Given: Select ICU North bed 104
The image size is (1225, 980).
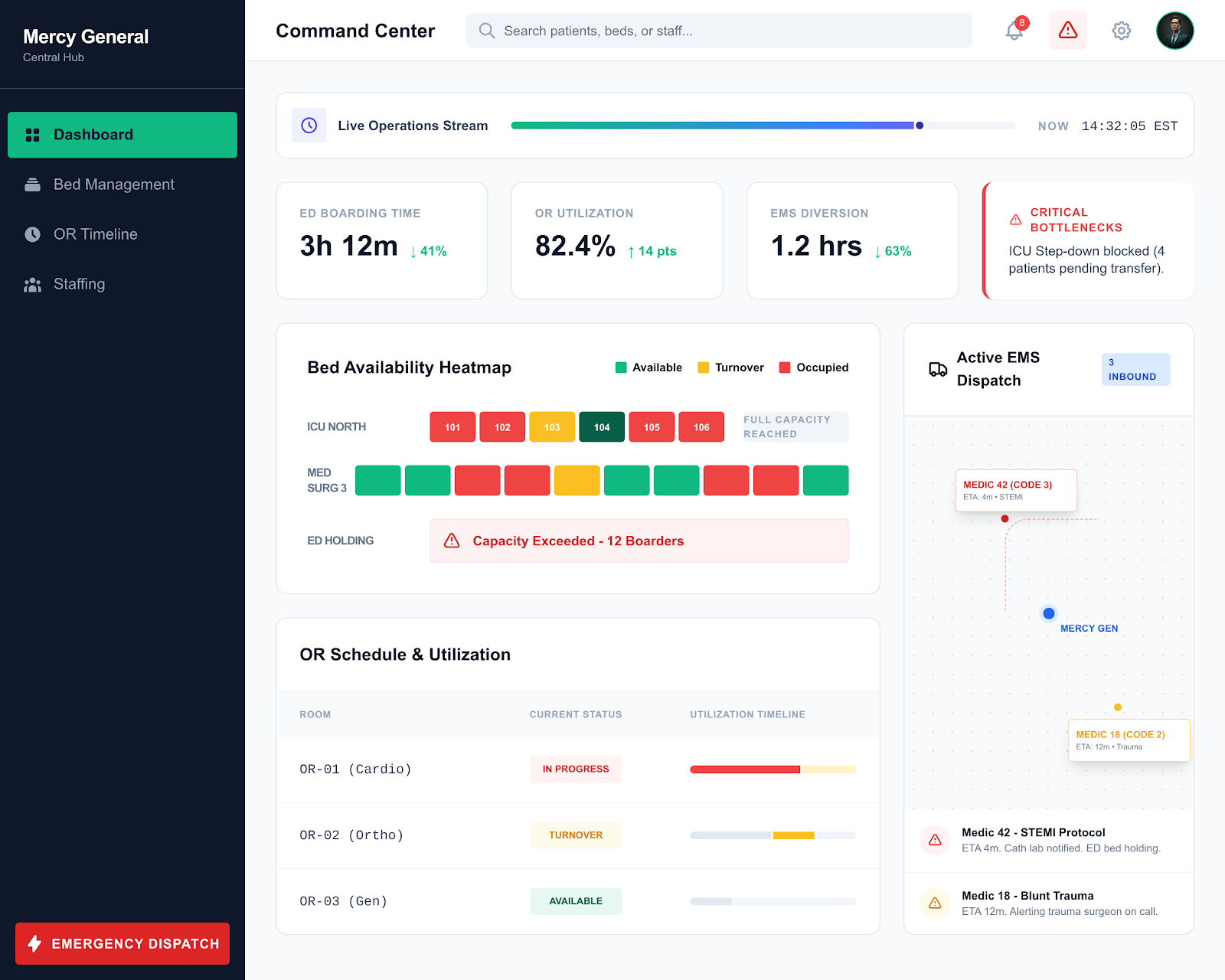Looking at the screenshot, I should (602, 427).
